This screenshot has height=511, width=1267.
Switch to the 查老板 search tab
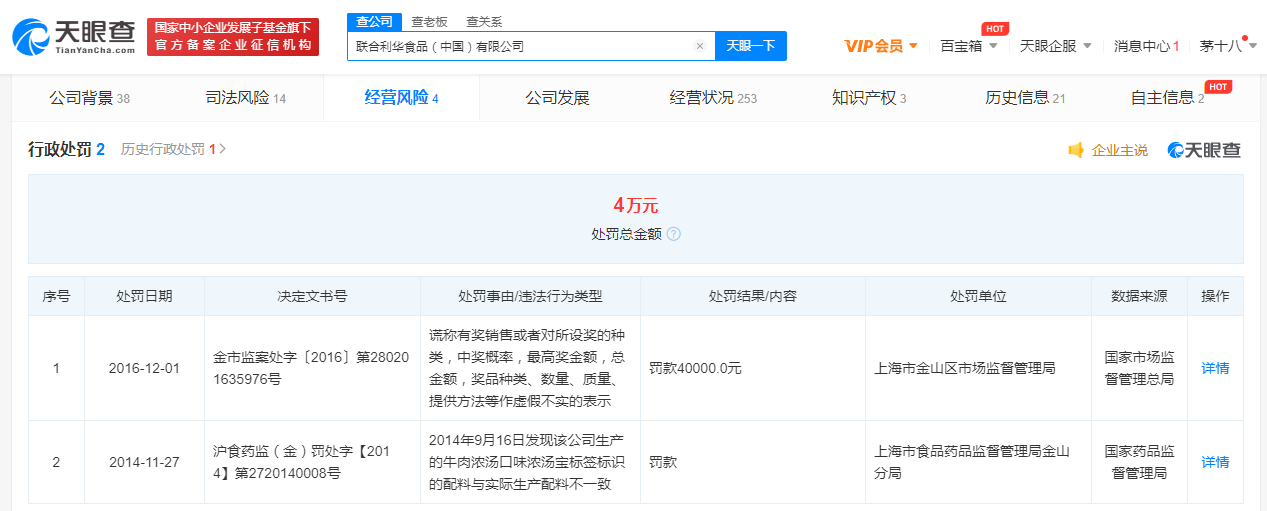point(429,22)
